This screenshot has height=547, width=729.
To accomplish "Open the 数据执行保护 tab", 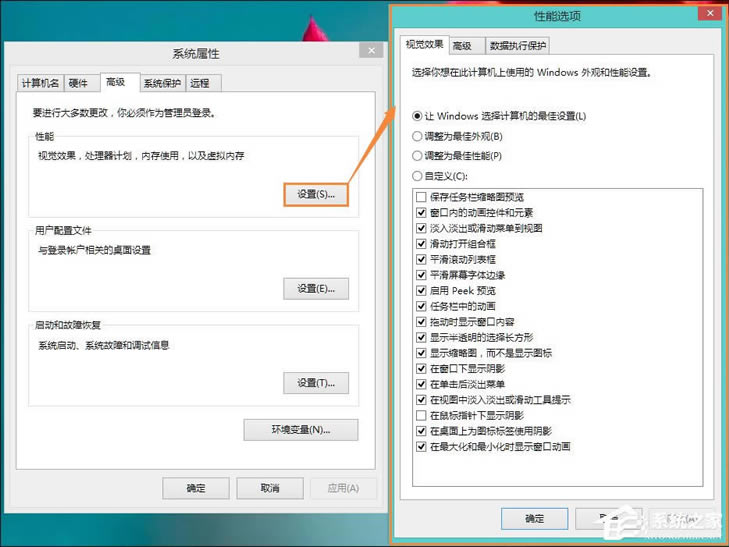I will tap(517, 46).
